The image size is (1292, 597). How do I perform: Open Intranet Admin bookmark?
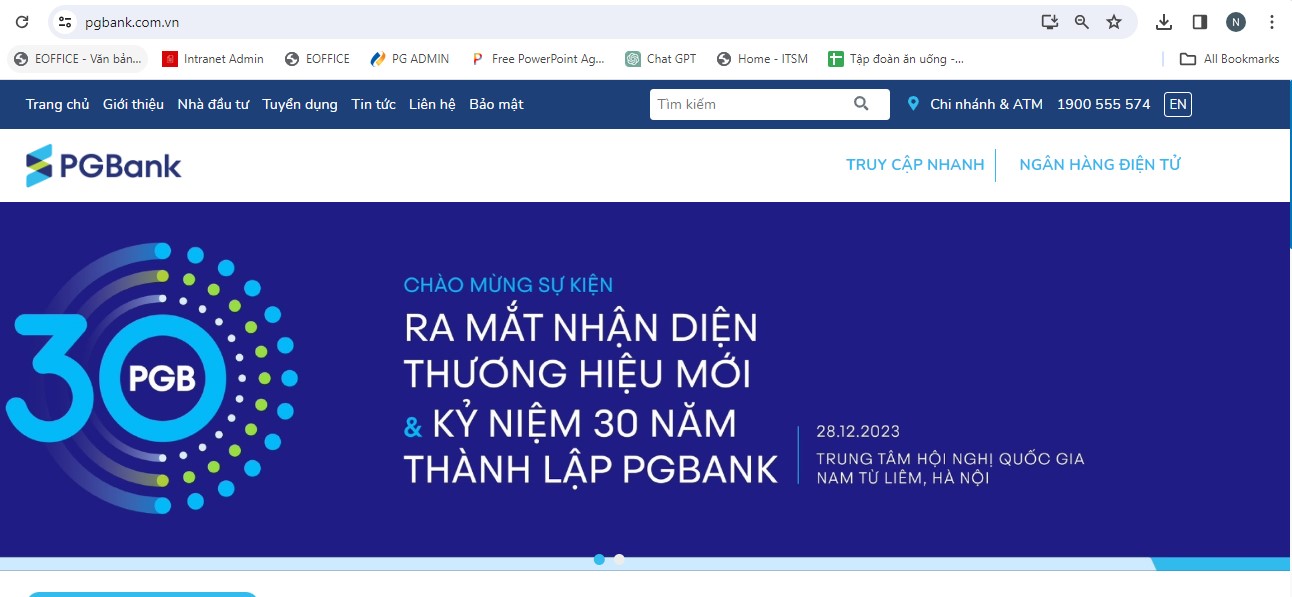click(213, 59)
